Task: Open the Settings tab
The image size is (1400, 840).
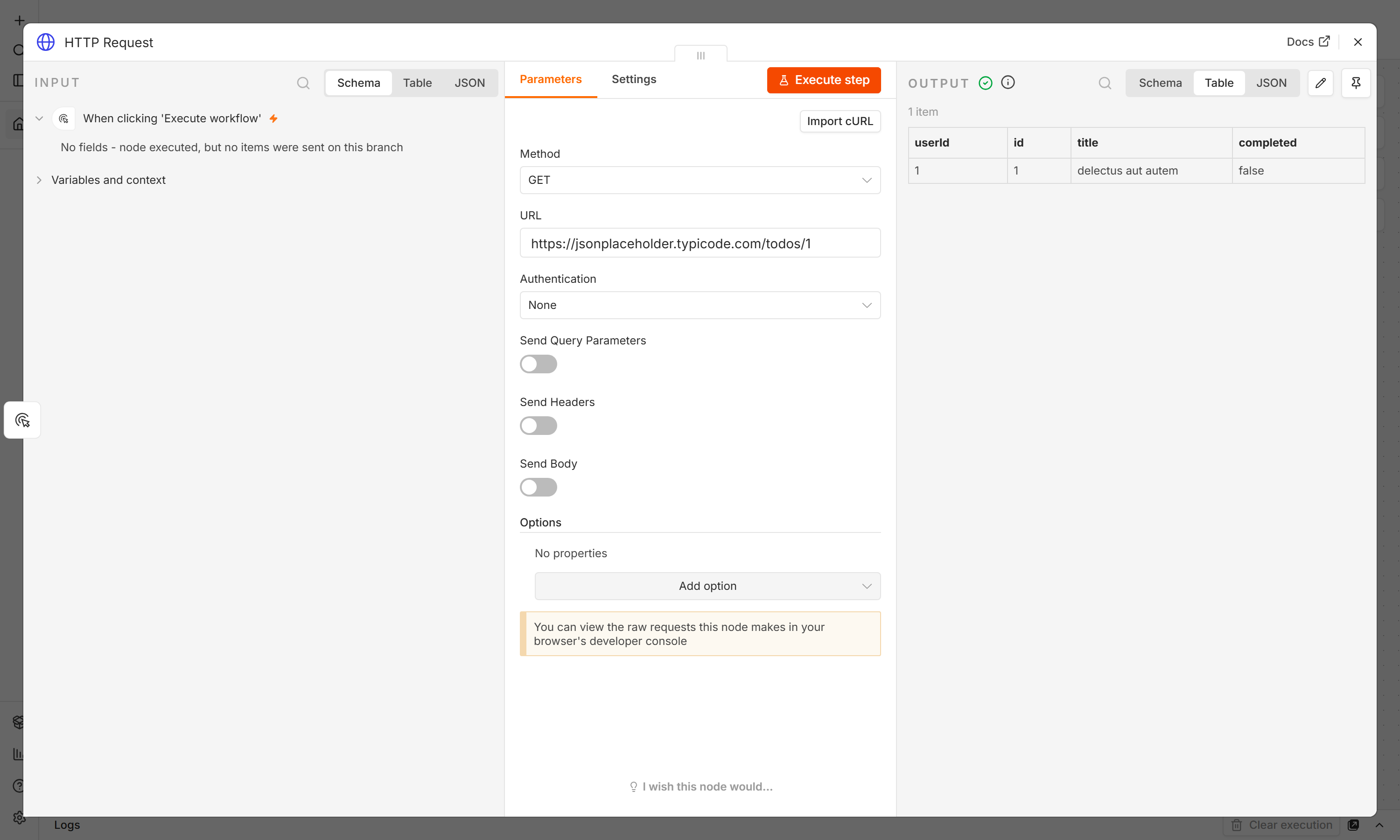Action: tap(634, 79)
